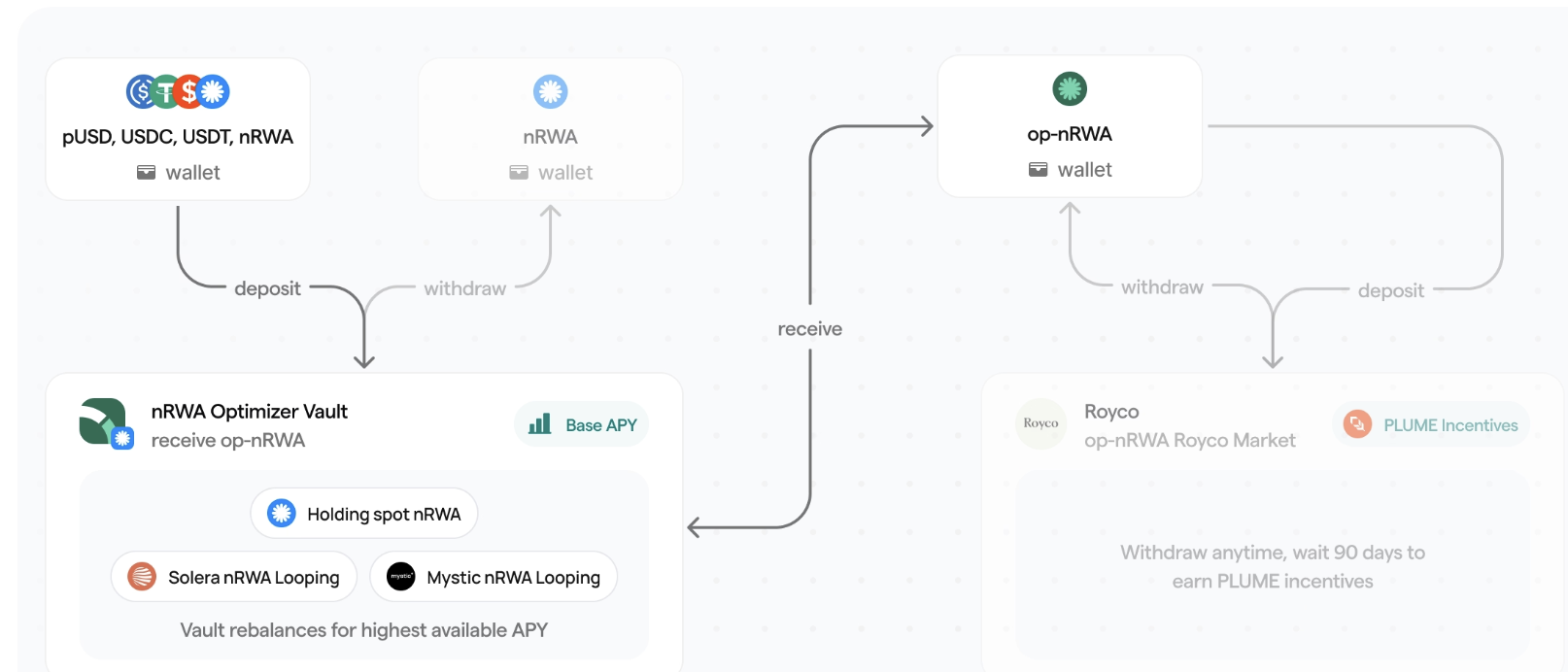Click the op-nRWA Royco Market subtitle
1568x672 pixels.
[1189, 441]
